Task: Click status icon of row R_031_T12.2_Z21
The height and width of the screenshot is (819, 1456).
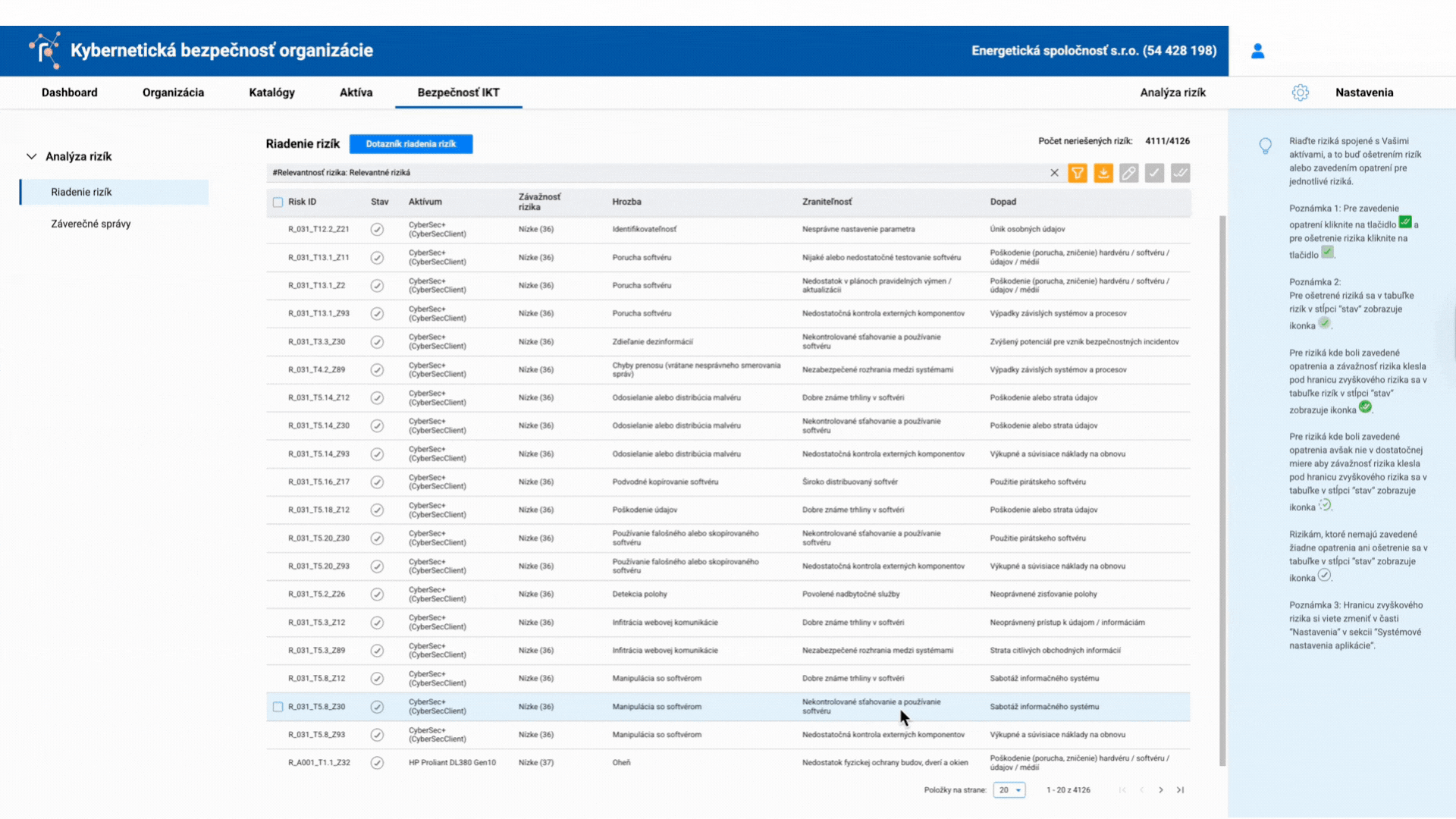Action: pos(377,230)
